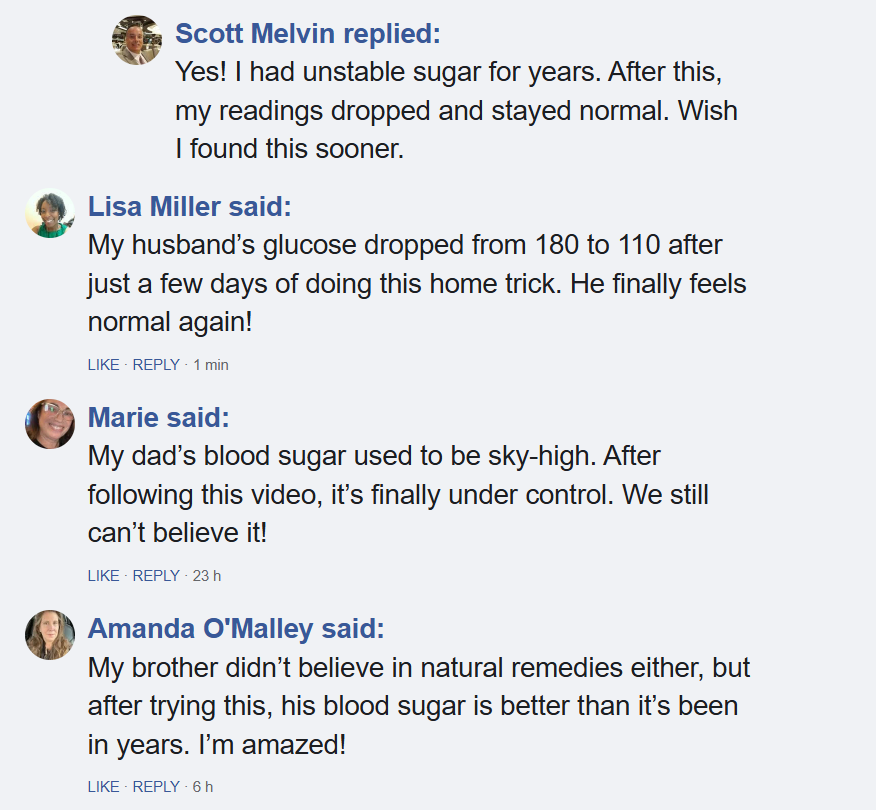Click Lisa Miller's comment text about glucose
The width and height of the screenshot is (876, 810).
[x=417, y=284]
